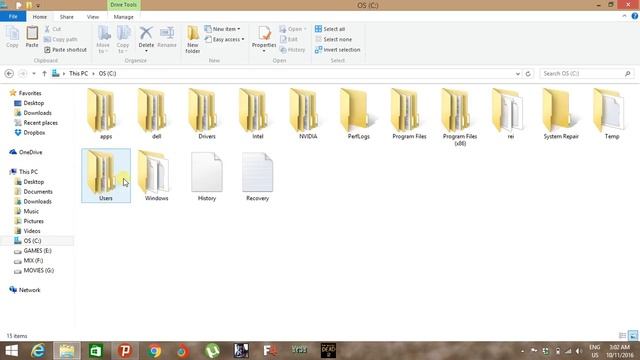
Task: Open OneDrive in navigation pane
Action: [26, 152]
